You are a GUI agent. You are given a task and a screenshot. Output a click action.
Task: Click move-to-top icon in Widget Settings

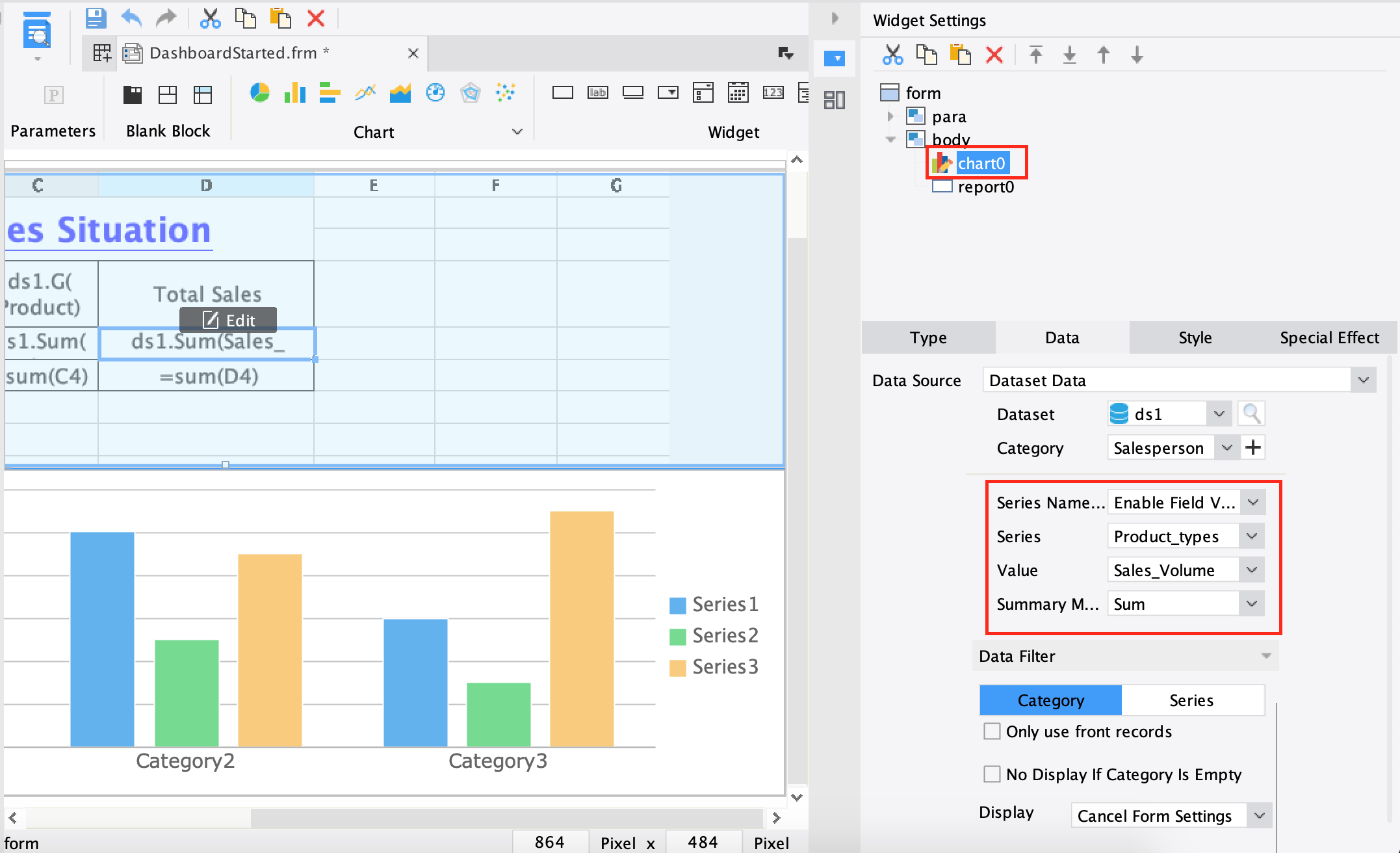[x=1036, y=55]
